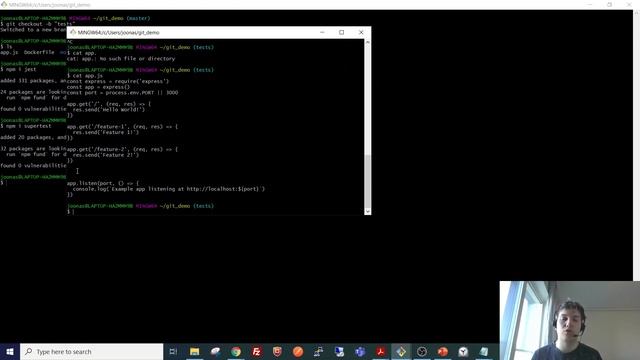Click scroll-up arrow in front terminal scrollbar
Image resolution: width=640 pixels, height=360 pixels.
pos(367,42)
